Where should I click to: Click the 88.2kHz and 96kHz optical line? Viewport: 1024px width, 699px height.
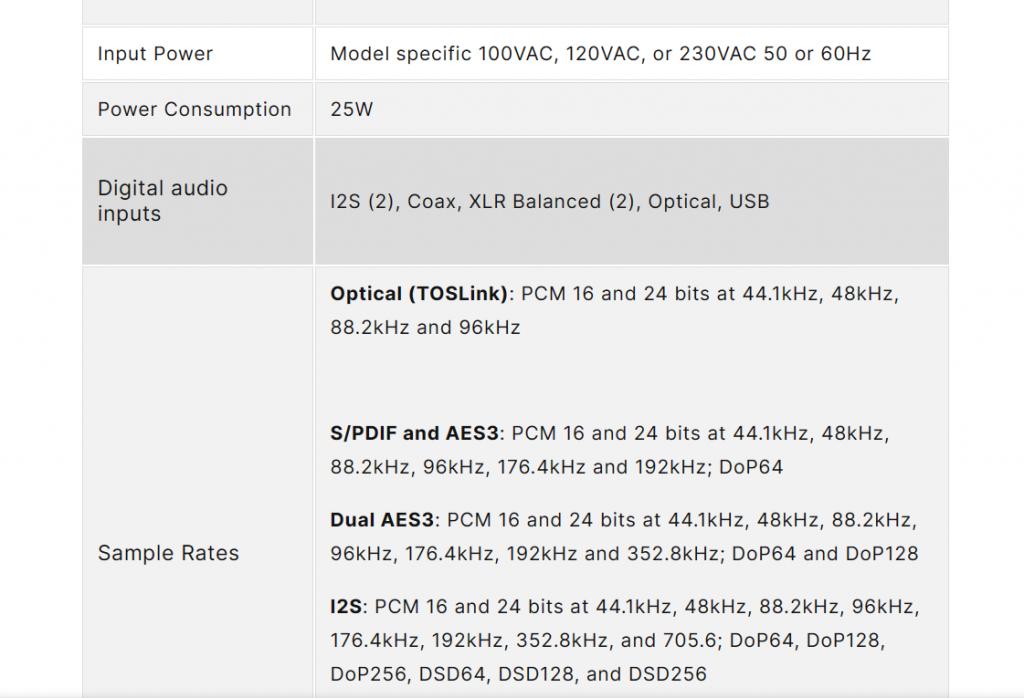tap(425, 327)
